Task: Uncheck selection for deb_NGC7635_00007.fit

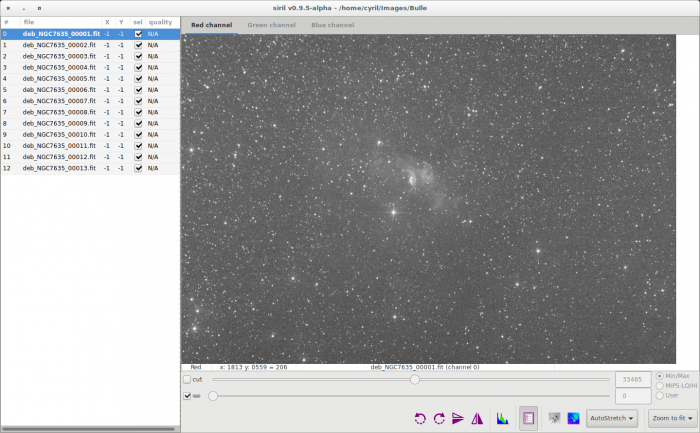Action: click(x=138, y=101)
